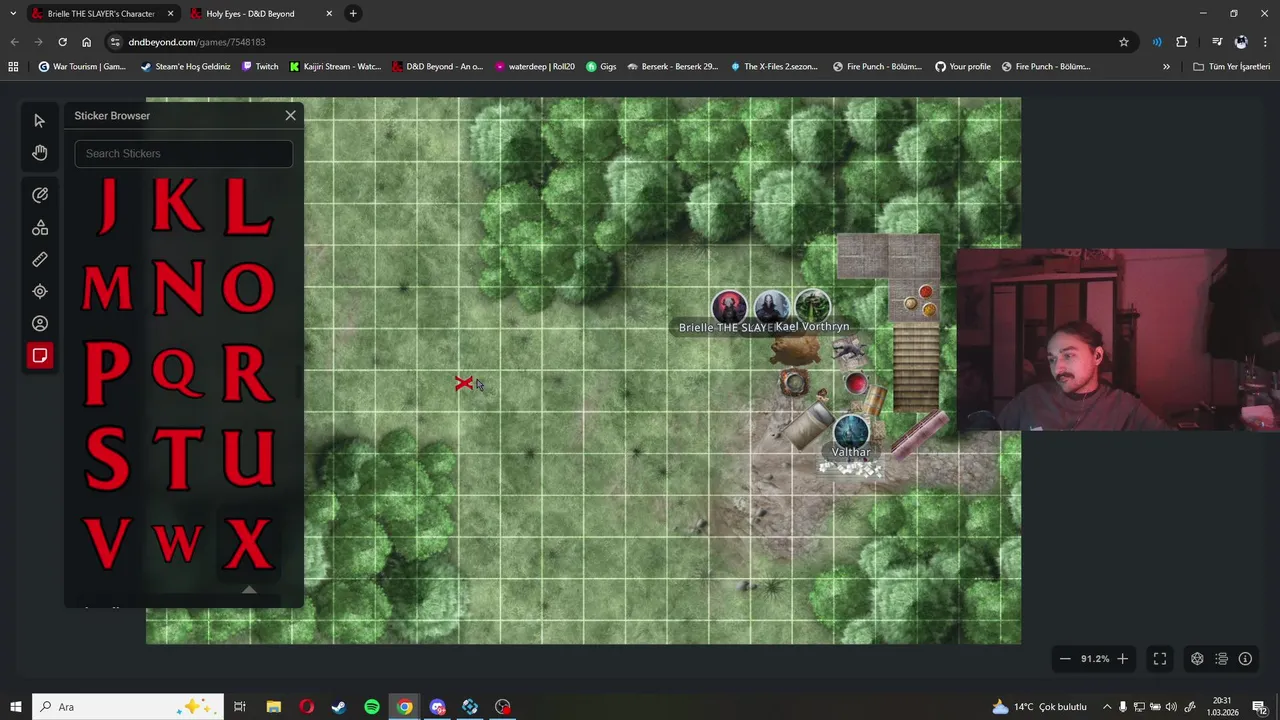Screen dimensions: 1280x720
Task: Pick the letter N sticker
Action: click(178, 288)
